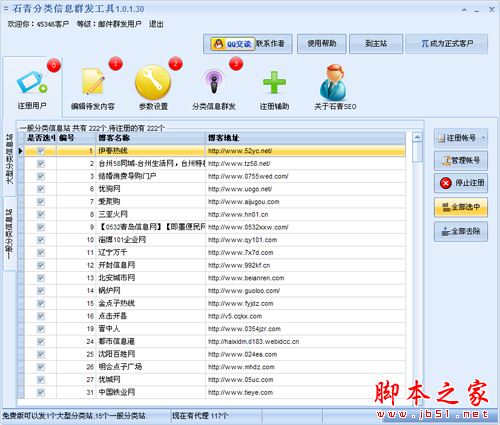The width and height of the screenshot is (500, 425).
Task: Click status text 现在有代理 117个
Action: click(x=200, y=416)
